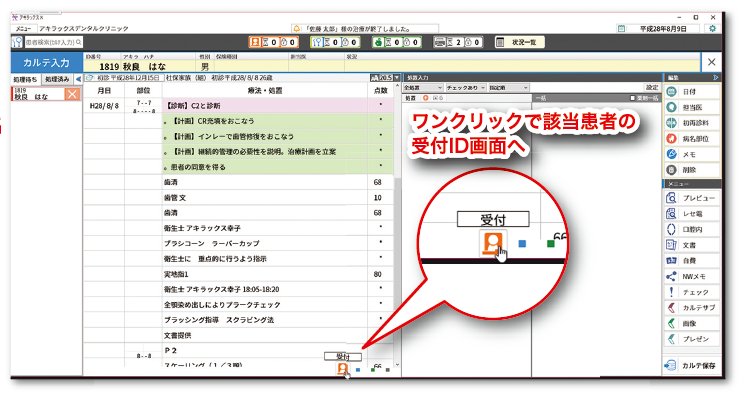Remove patient 1819 from waiting list
Image resolution: width=745 pixels, height=394 pixels.
pyautogui.click(x=72, y=94)
